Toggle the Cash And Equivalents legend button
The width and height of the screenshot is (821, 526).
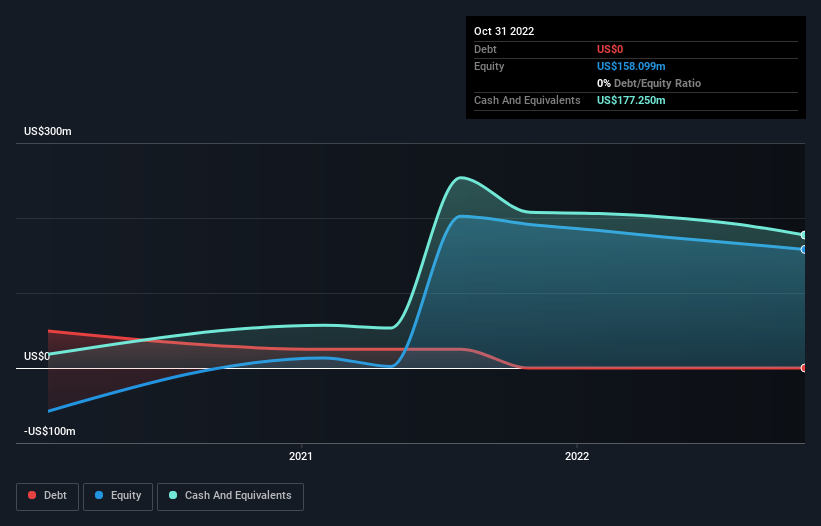point(230,496)
